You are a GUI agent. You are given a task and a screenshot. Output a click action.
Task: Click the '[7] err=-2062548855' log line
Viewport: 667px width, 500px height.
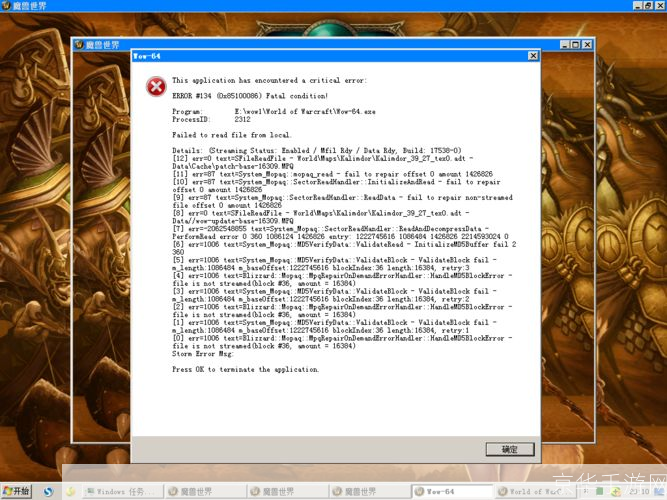[331, 229]
